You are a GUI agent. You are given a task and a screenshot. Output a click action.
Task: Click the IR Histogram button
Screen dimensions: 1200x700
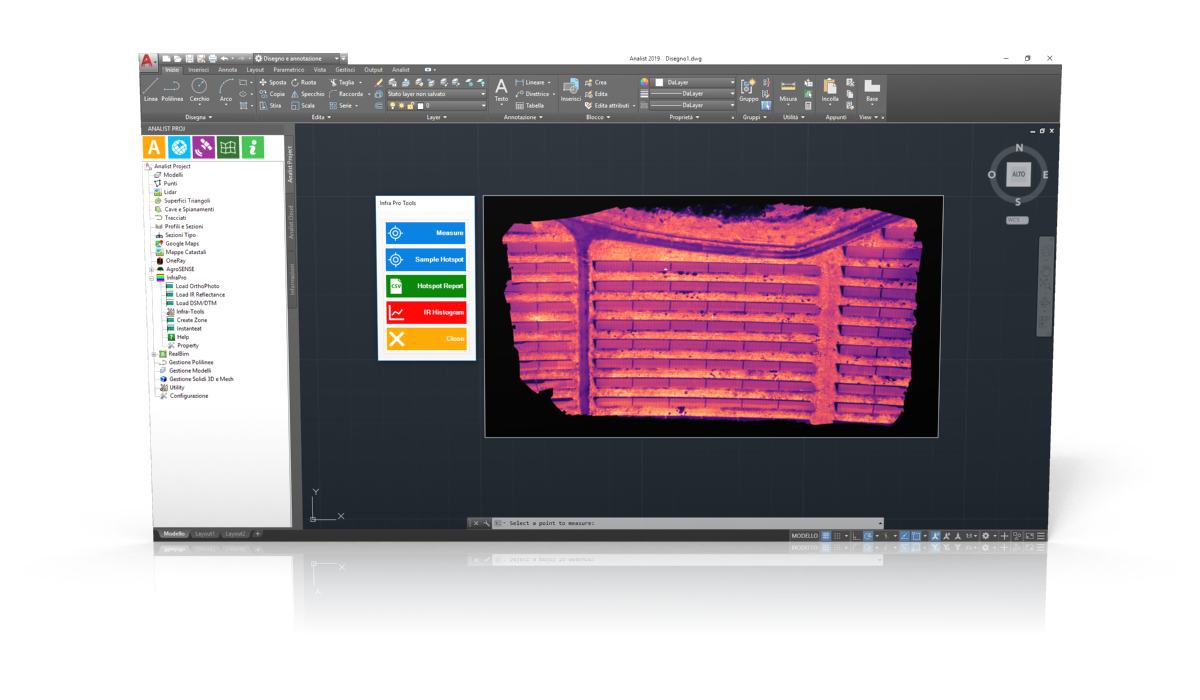tap(426, 313)
